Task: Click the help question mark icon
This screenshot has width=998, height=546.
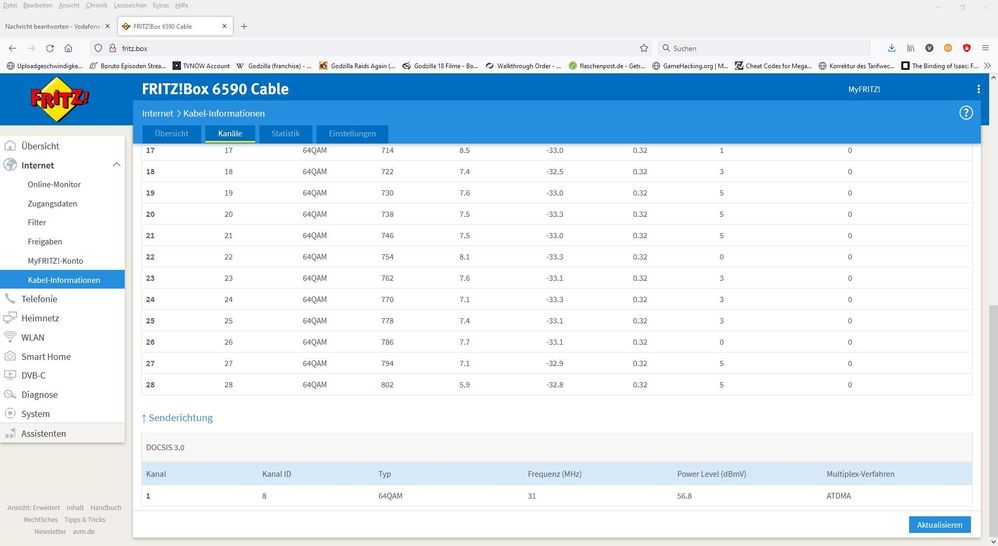Action: 966,113
